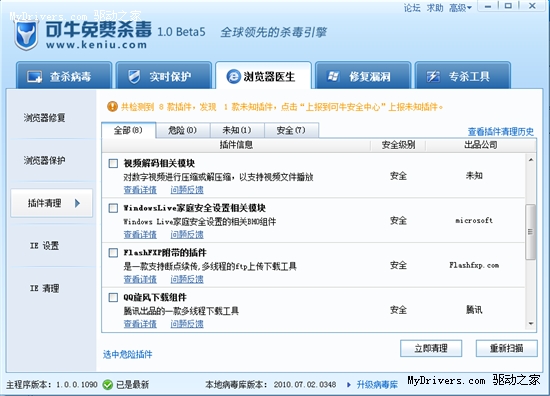Click the 安全级别 column header
Image resolution: width=550 pixels, height=396 pixels.
(x=398, y=145)
